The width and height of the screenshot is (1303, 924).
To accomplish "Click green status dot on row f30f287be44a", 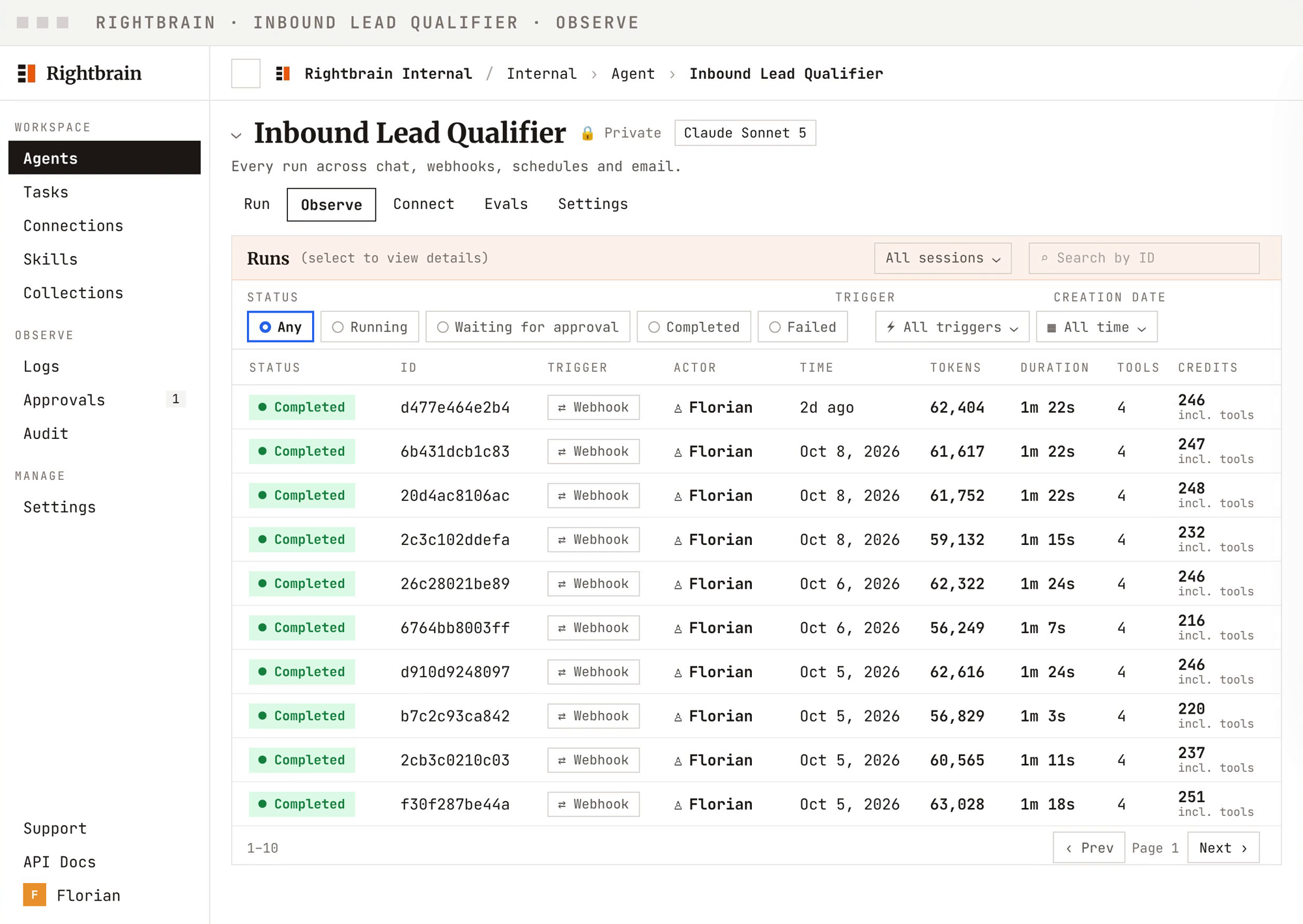I will tap(263, 804).
